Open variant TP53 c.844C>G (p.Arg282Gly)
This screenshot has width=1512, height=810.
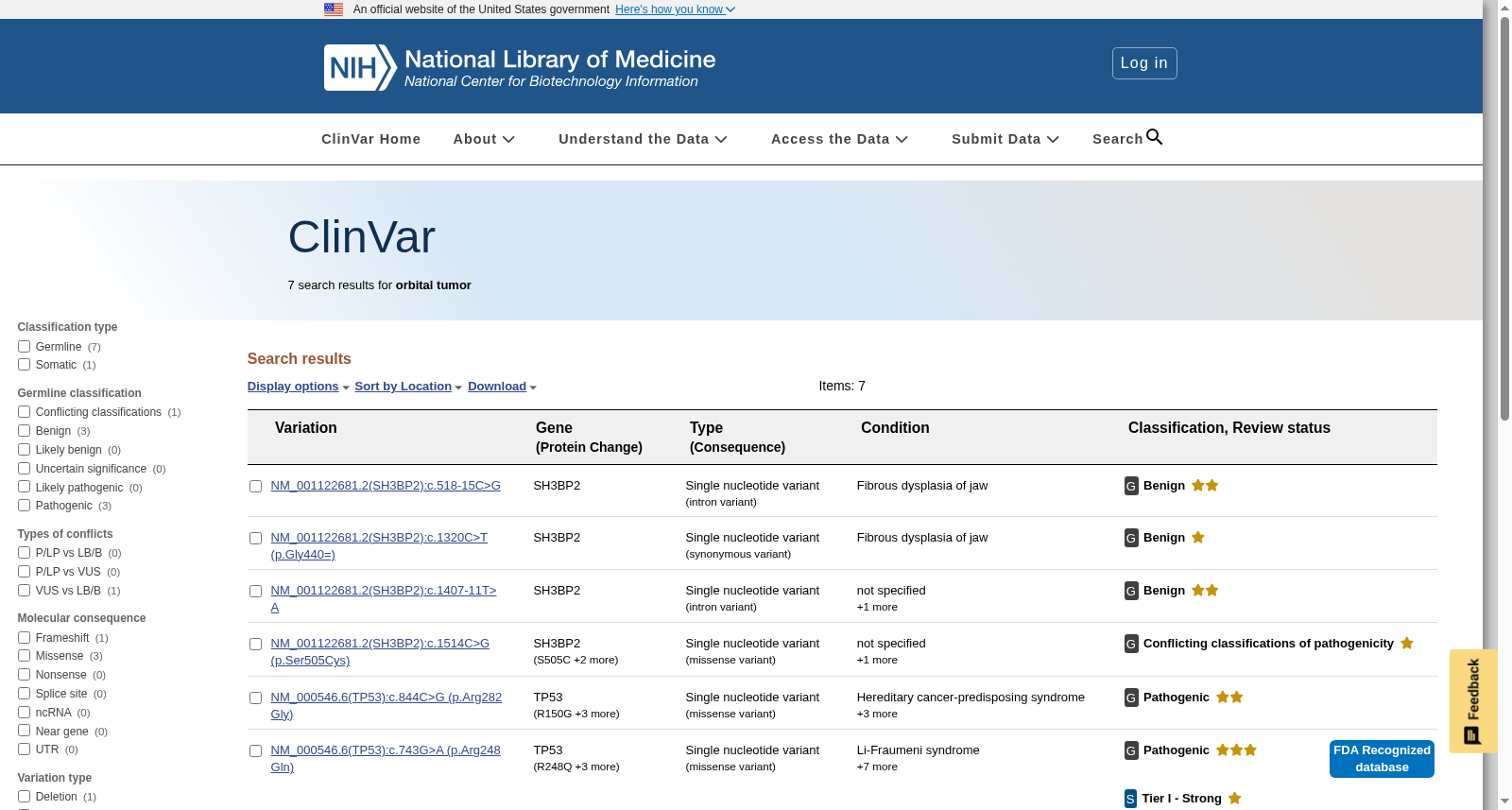click(x=386, y=706)
